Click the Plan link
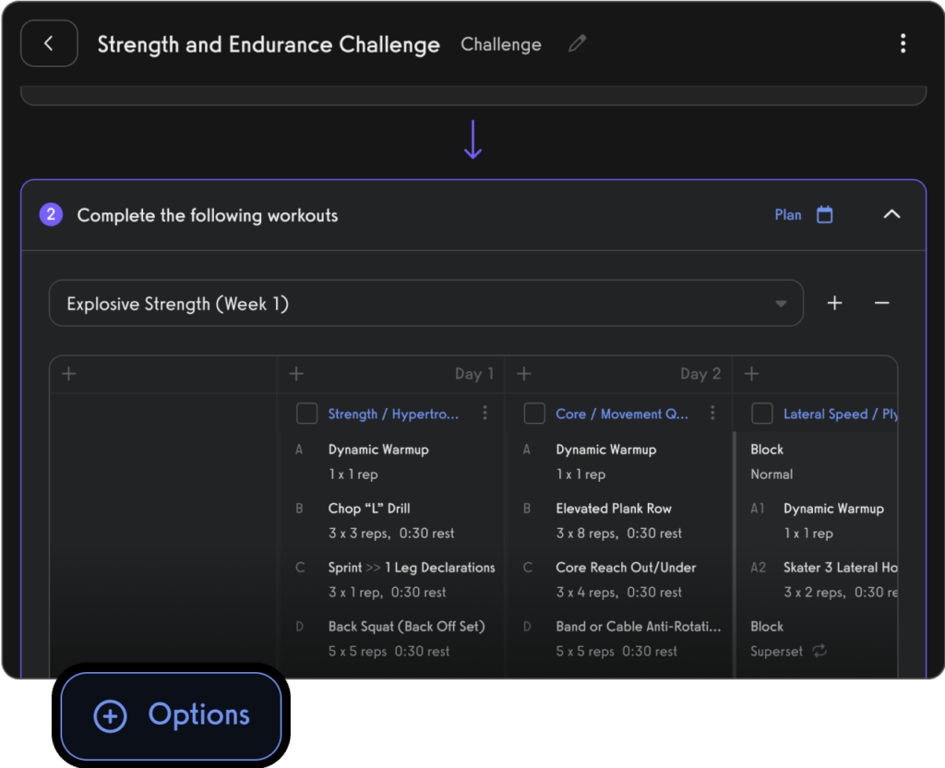The width and height of the screenshot is (945, 768). [x=789, y=215]
